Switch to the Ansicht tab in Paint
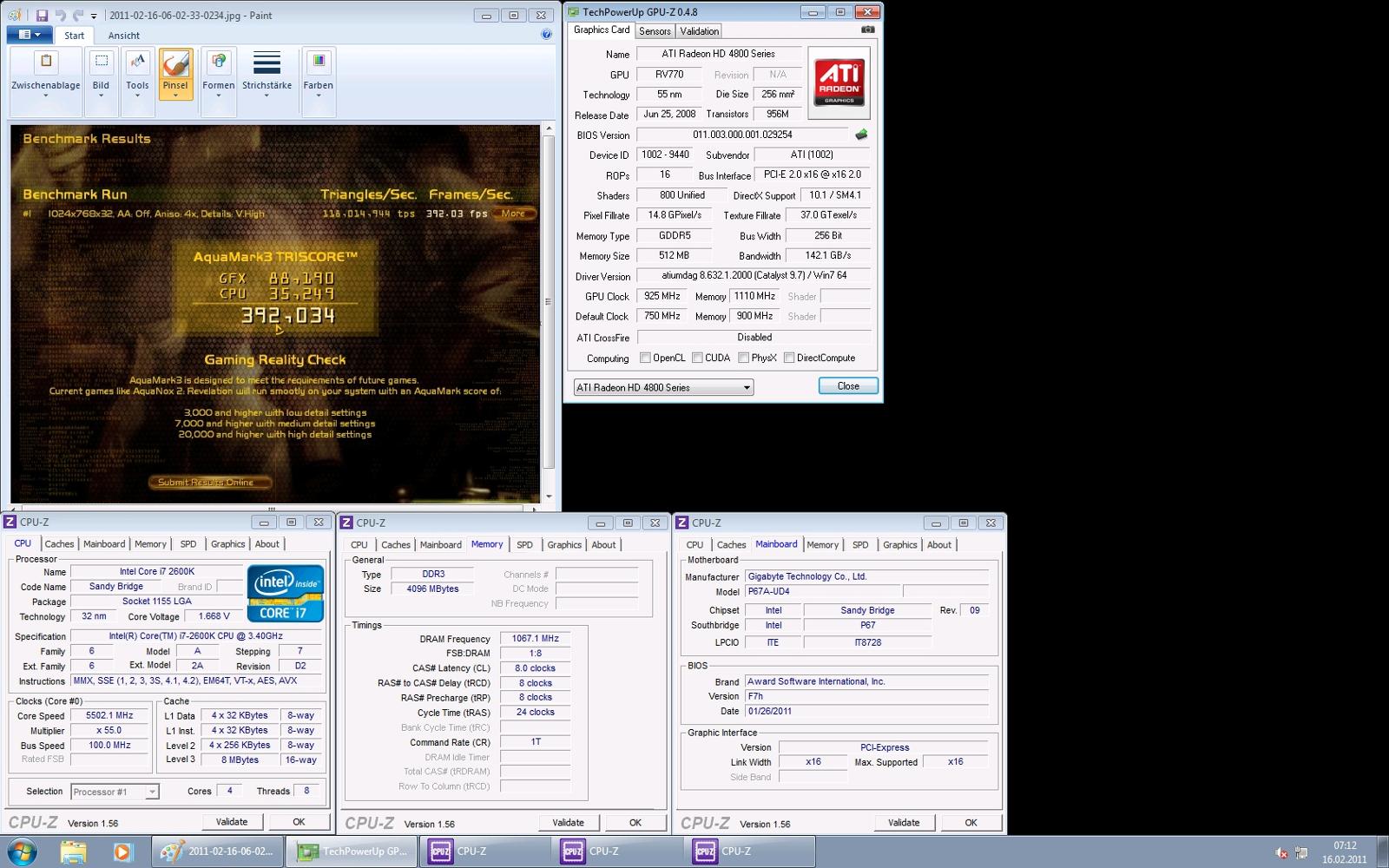 pos(124,36)
